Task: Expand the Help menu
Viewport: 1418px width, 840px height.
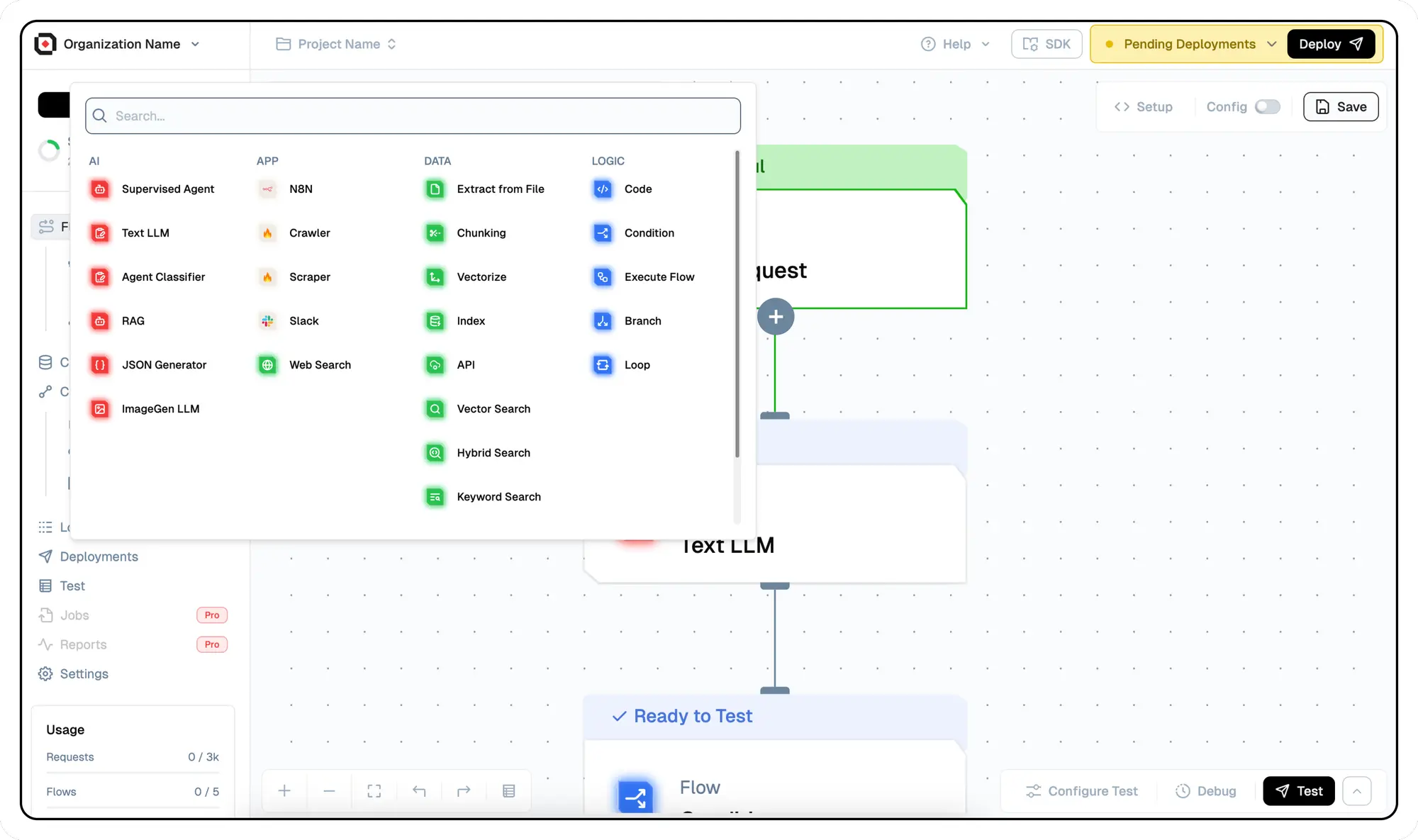Action: (x=955, y=44)
